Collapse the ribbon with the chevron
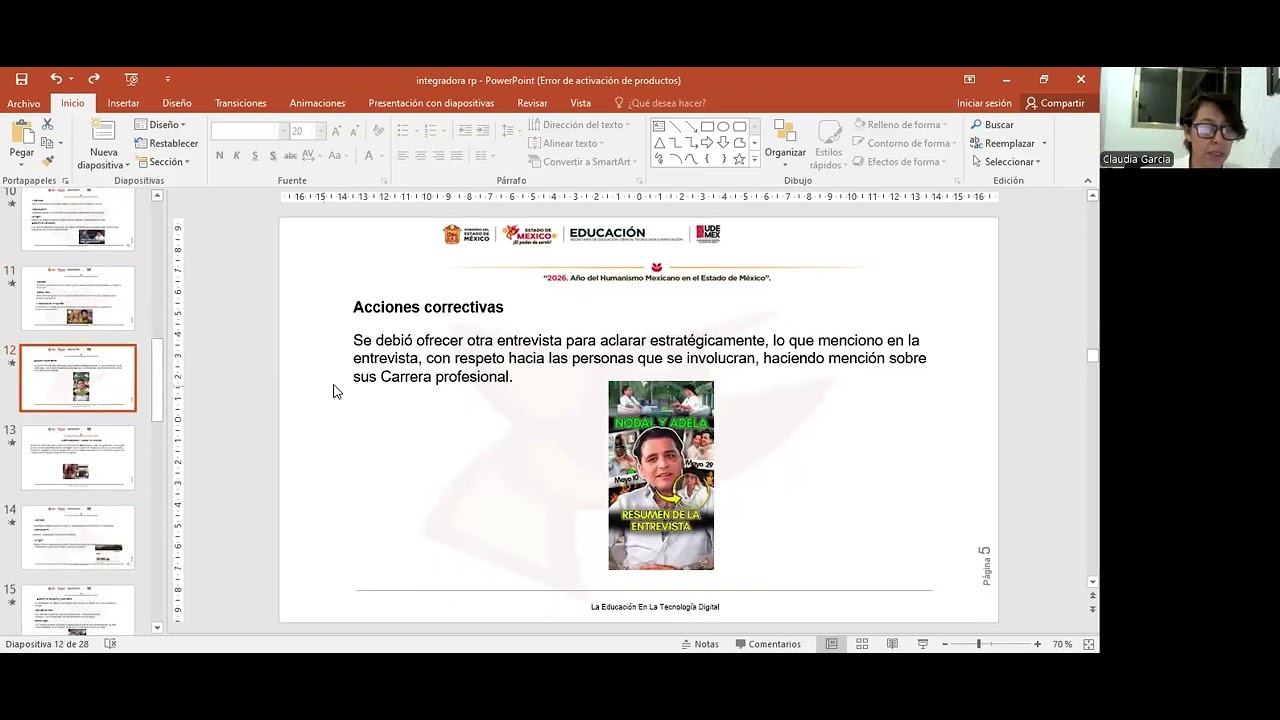Image resolution: width=1280 pixels, height=720 pixels. tap(1088, 181)
